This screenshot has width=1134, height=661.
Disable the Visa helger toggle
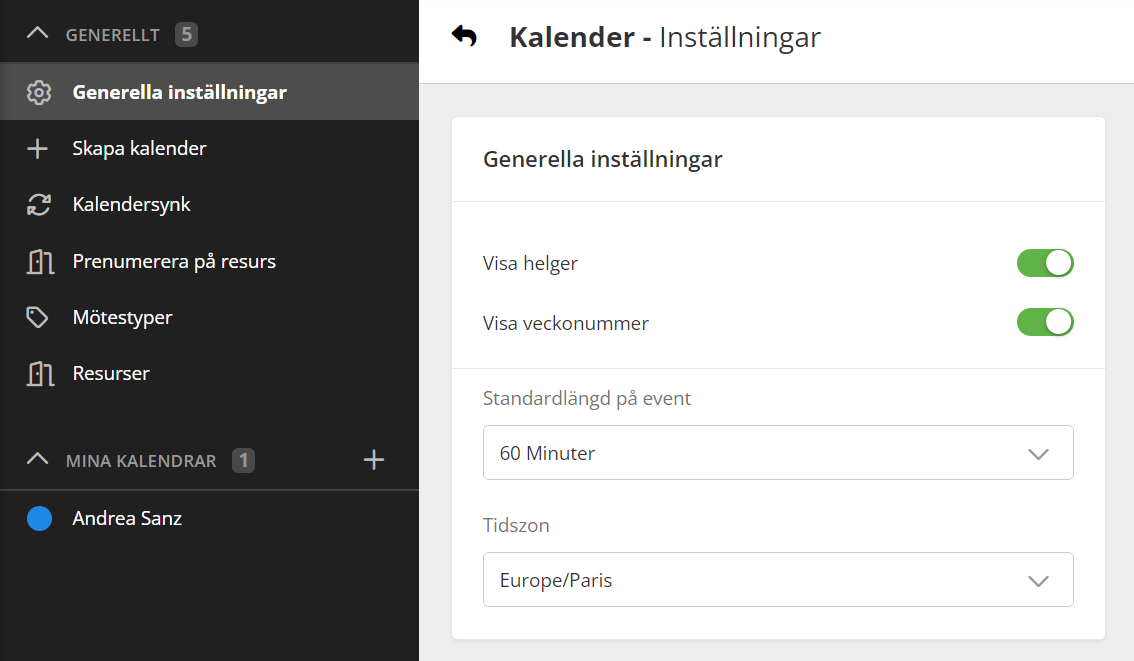point(1044,264)
